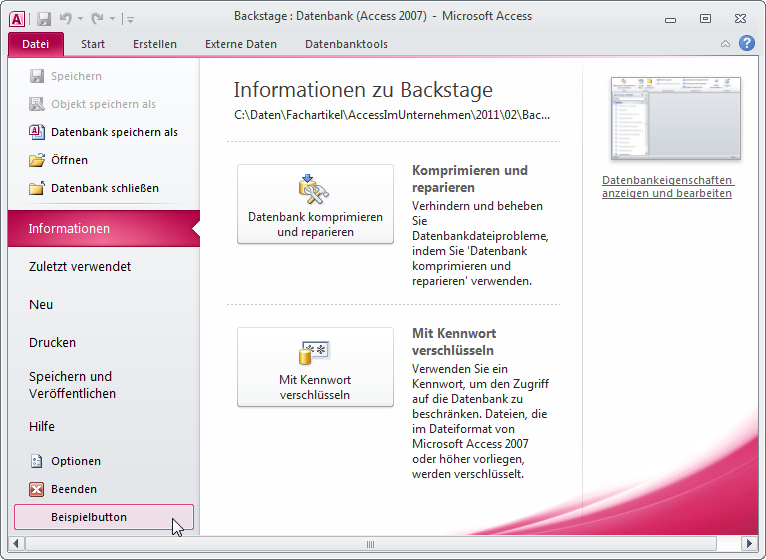Open Microsoft Access Help via question mark icon
766x560 pixels.
point(746,43)
